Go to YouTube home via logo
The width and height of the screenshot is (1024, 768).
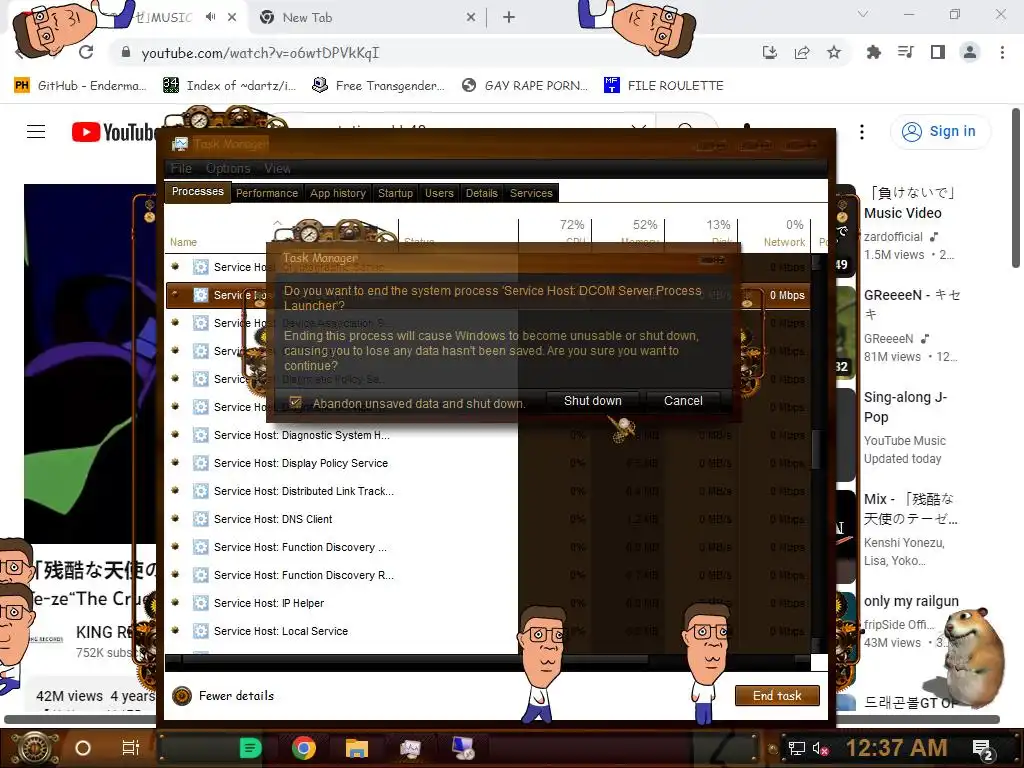coord(114,133)
